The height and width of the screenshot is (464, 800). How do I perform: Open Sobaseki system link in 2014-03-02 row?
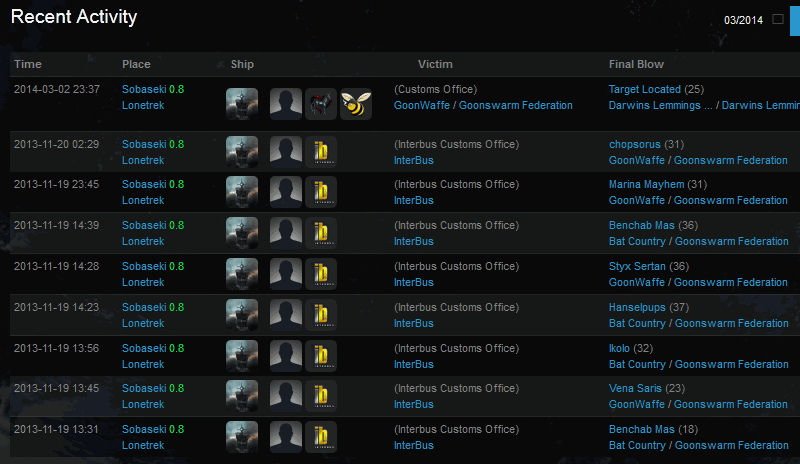144,89
